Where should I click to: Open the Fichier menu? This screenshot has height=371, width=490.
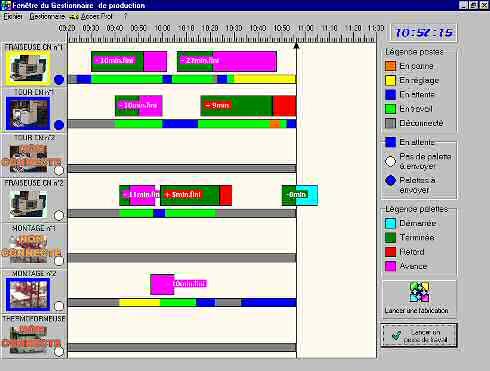(13, 16)
